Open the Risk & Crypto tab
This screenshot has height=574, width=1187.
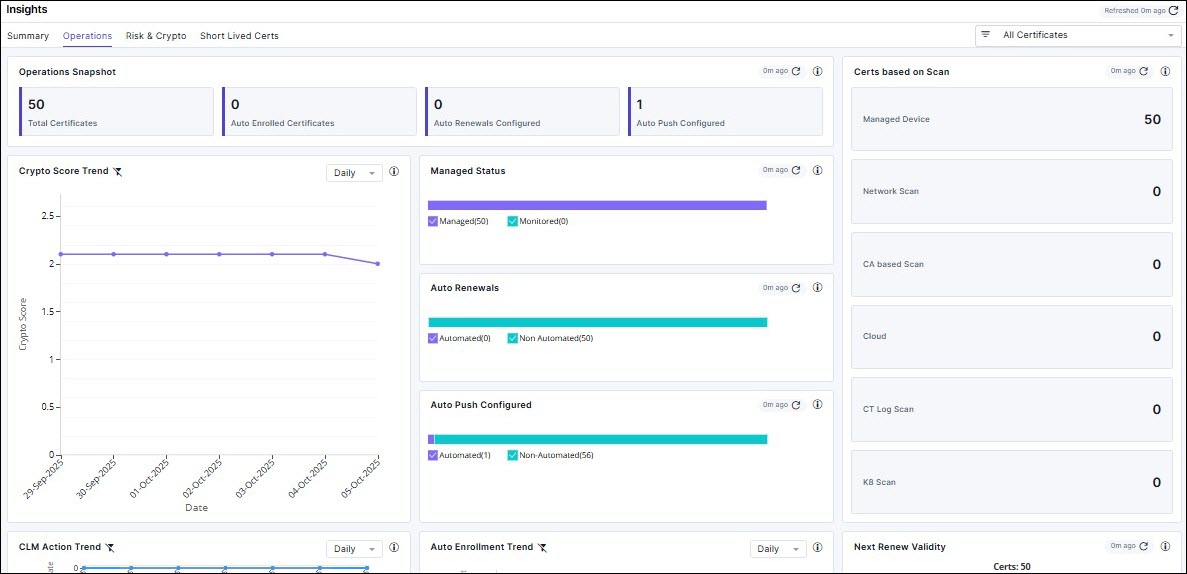tap(156, 36)
